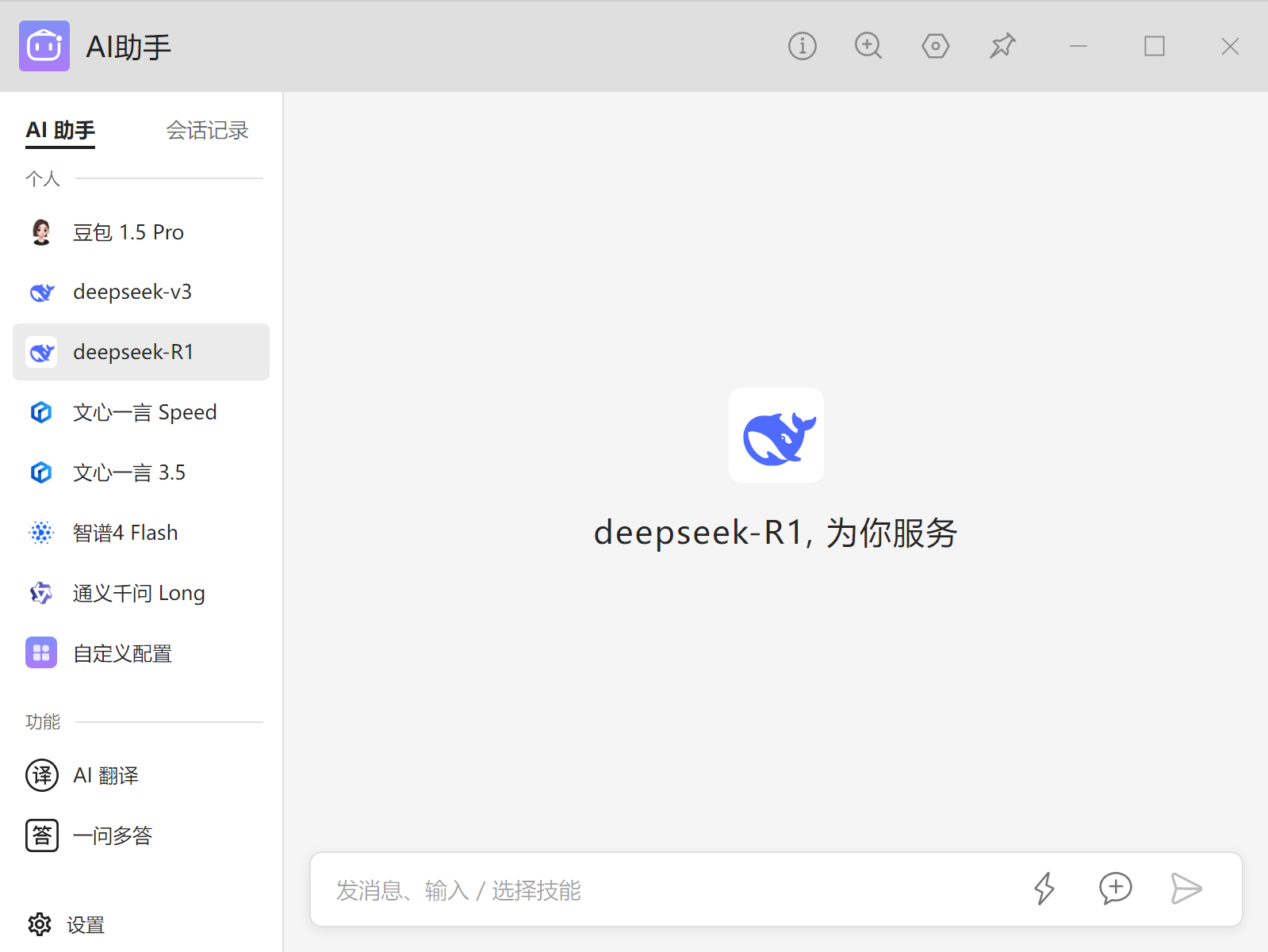Choose 文心一言 Speed model

click(141, 412)
